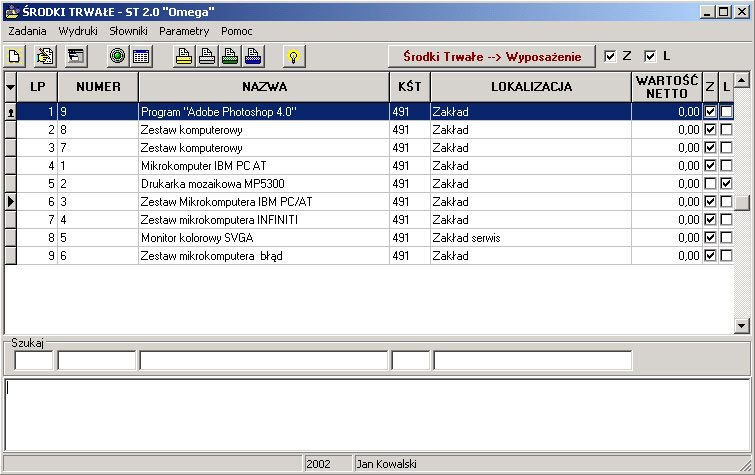755x475 pixels.
Task: Click the new document toolbar icon
Action: pos(15,56)
